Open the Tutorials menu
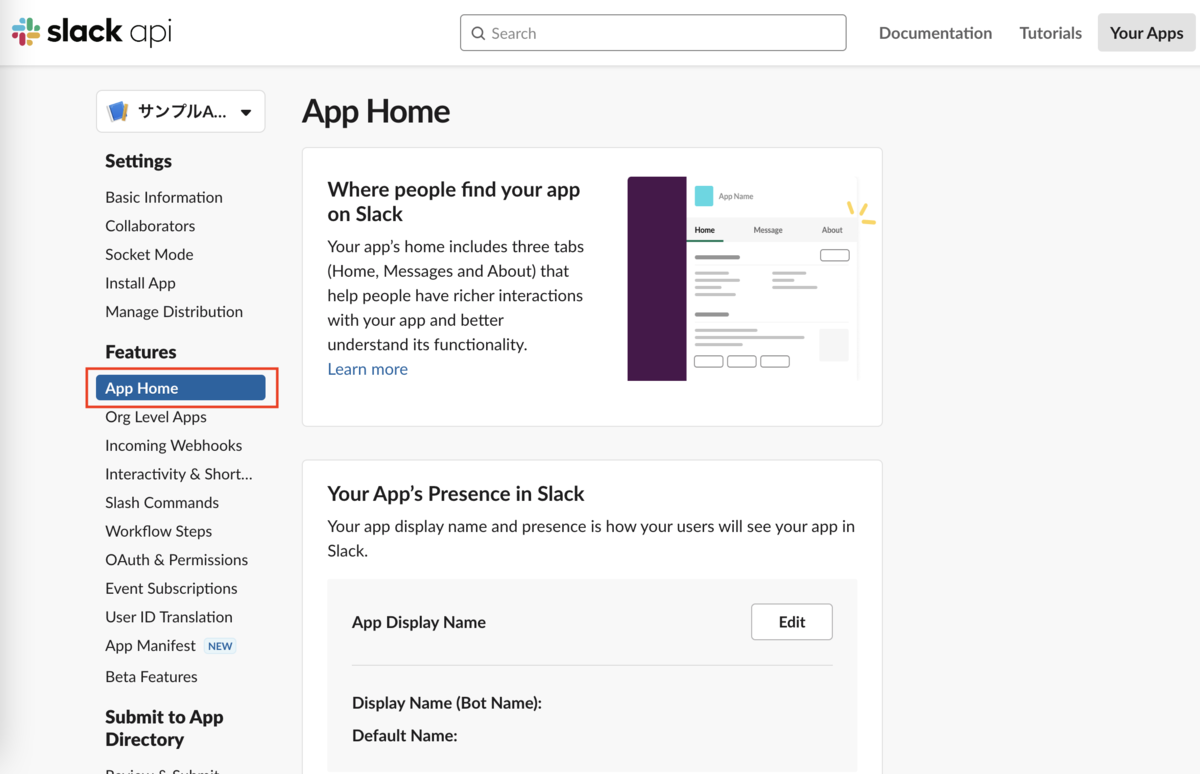 pos(1050,33)
